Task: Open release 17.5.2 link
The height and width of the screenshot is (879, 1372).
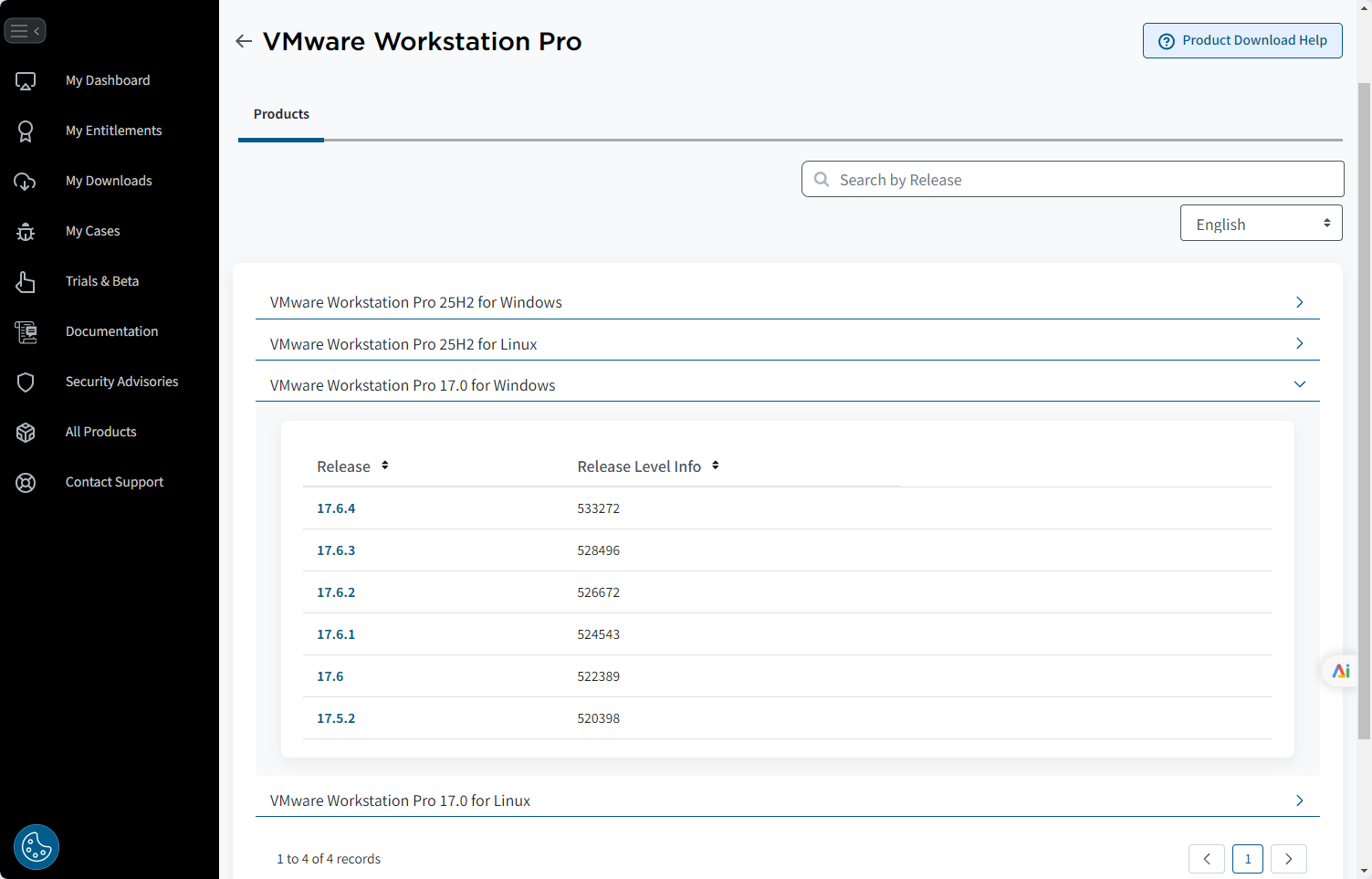Action: point(336,718)
